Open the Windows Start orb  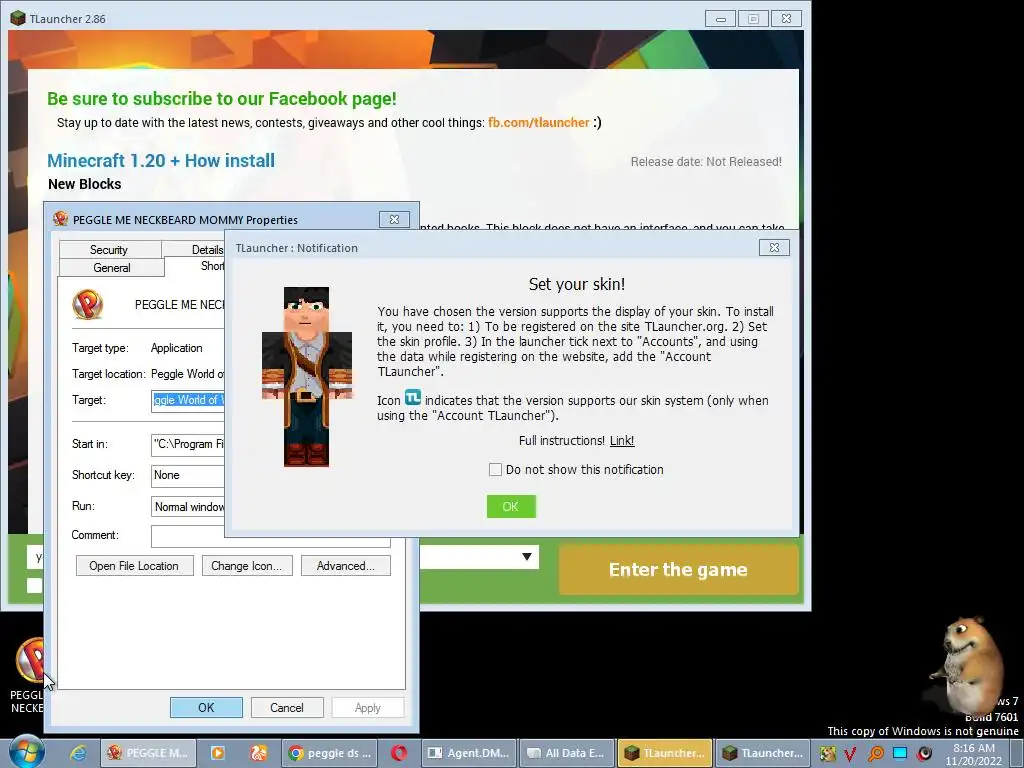26,752
